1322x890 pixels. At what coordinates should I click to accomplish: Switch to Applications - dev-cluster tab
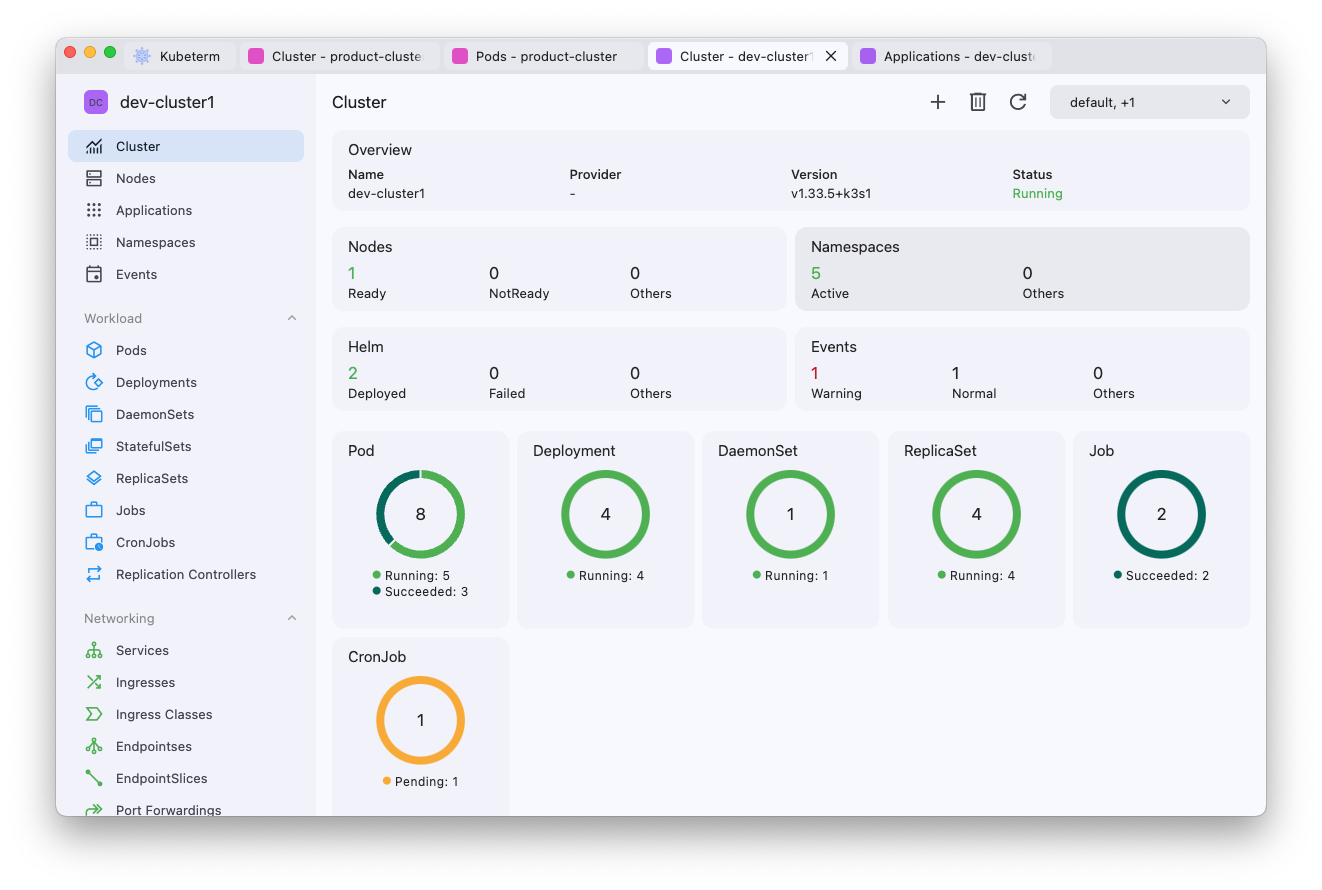pos(952,56)
